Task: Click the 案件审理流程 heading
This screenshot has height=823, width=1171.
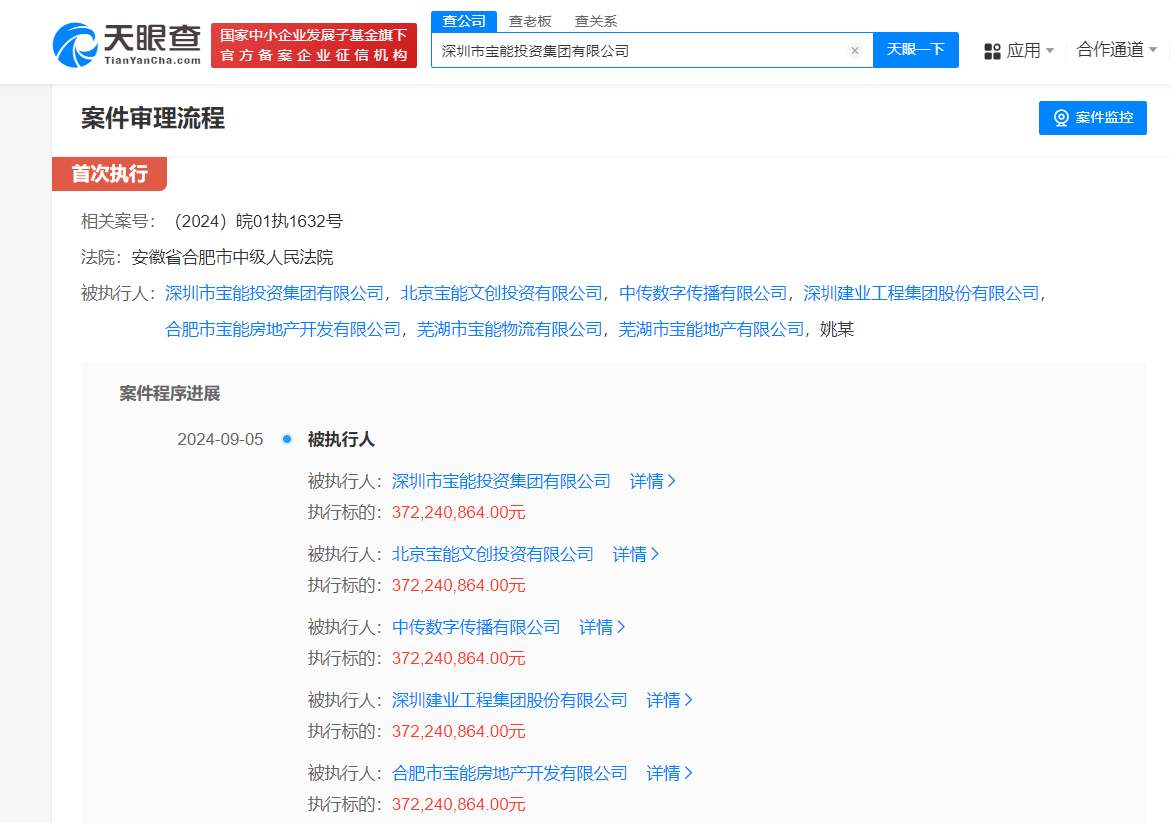Action: tap(153, 119)
